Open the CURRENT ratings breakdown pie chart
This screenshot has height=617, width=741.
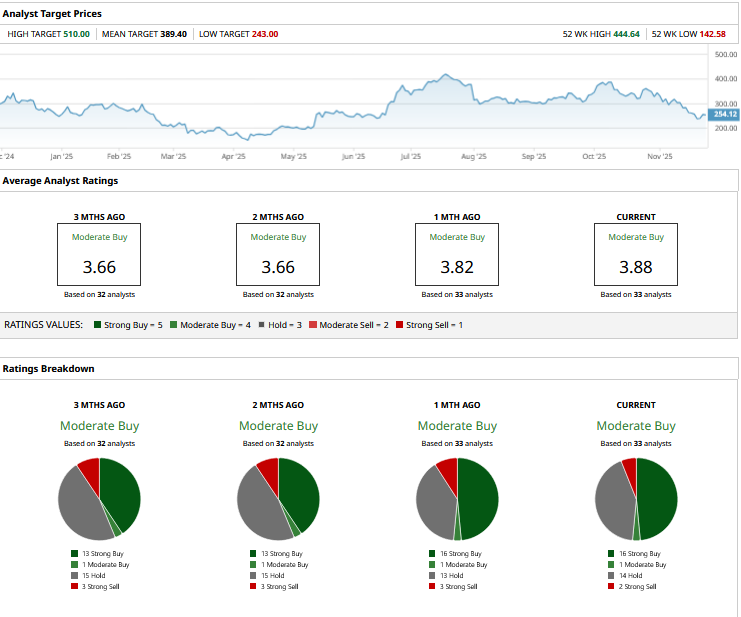click(x=636, y=499)
